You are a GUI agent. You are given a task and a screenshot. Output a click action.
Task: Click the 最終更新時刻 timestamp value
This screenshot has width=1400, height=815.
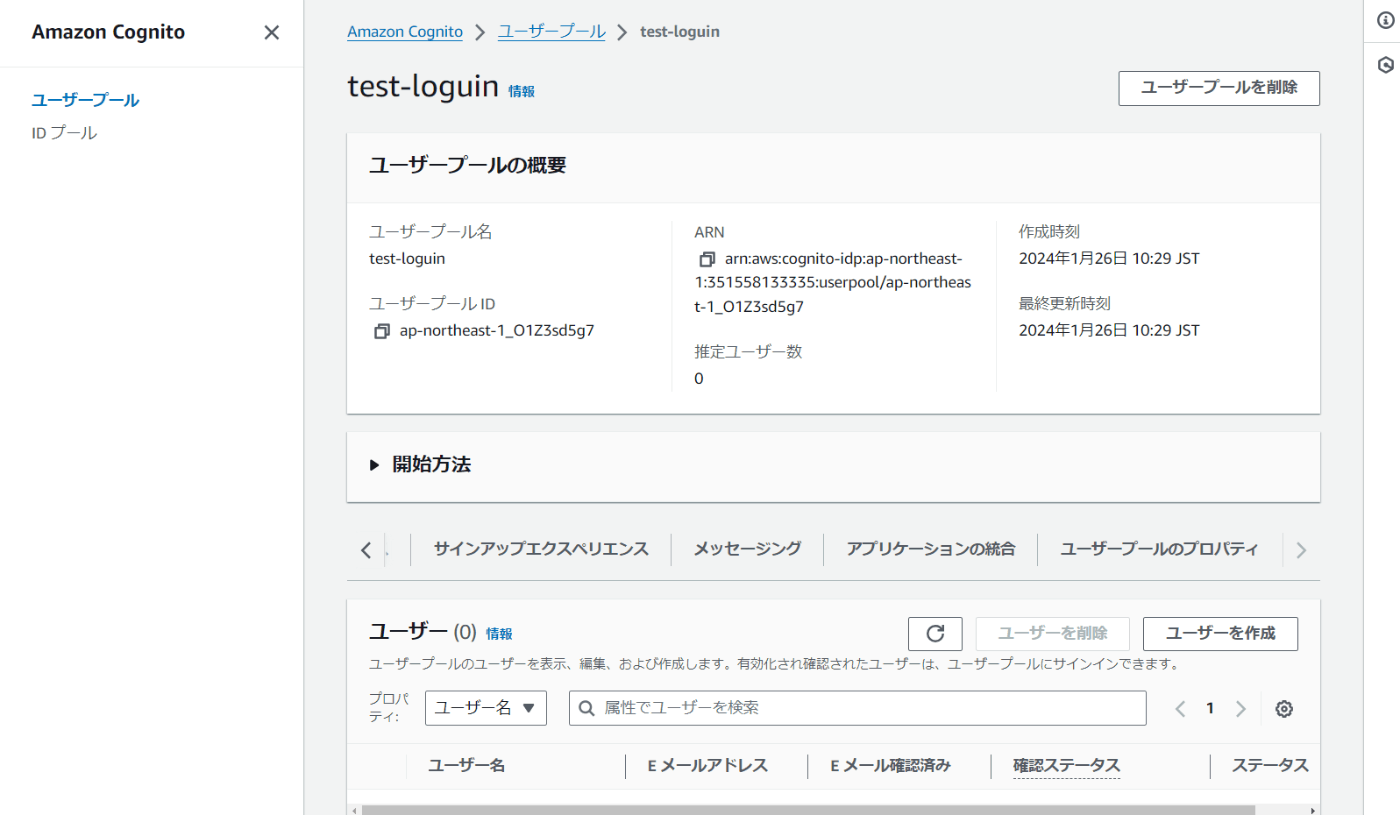[1109, 331]
